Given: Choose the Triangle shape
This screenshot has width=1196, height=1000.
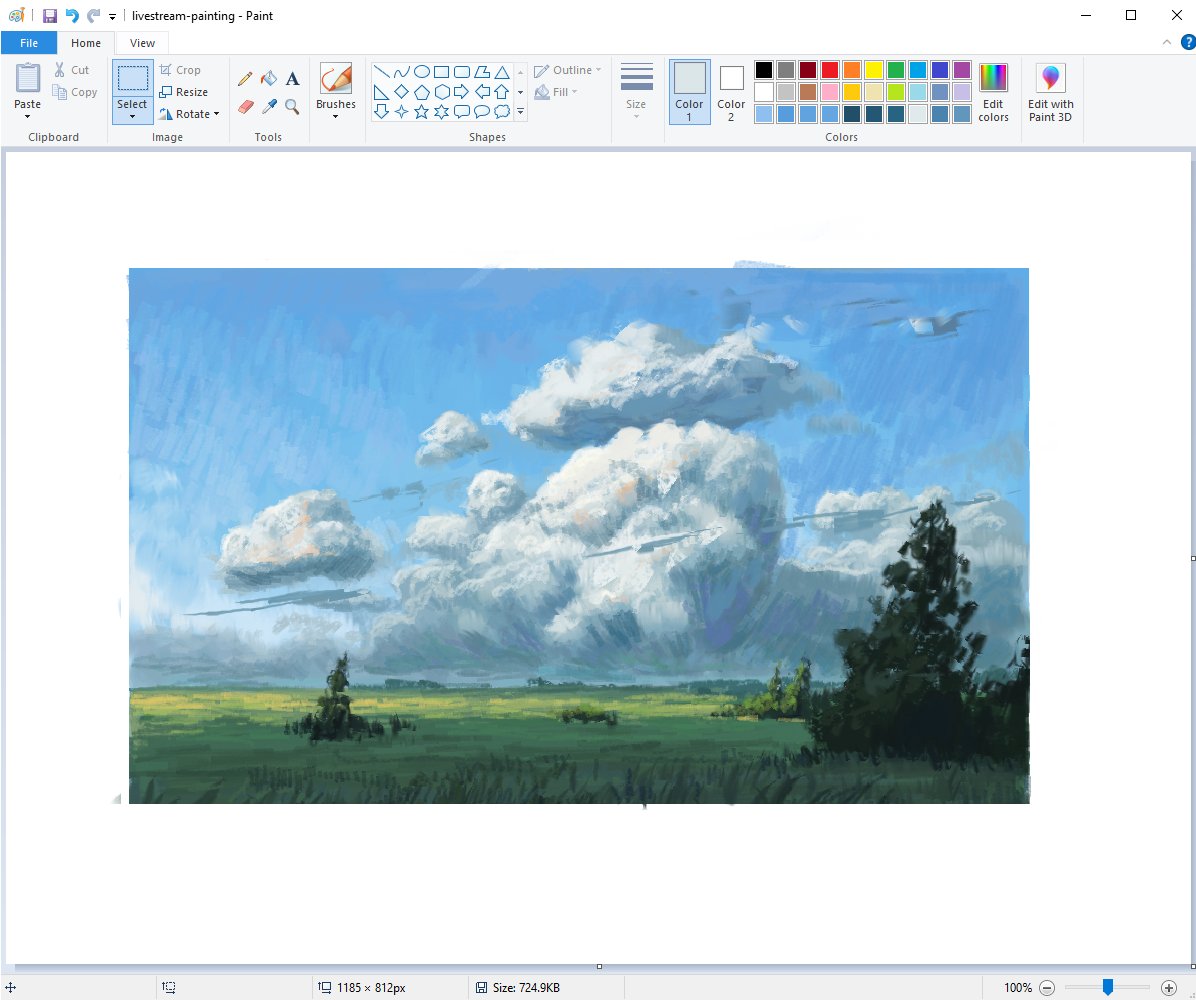Looking at the screenshot, I should point(502,72).
